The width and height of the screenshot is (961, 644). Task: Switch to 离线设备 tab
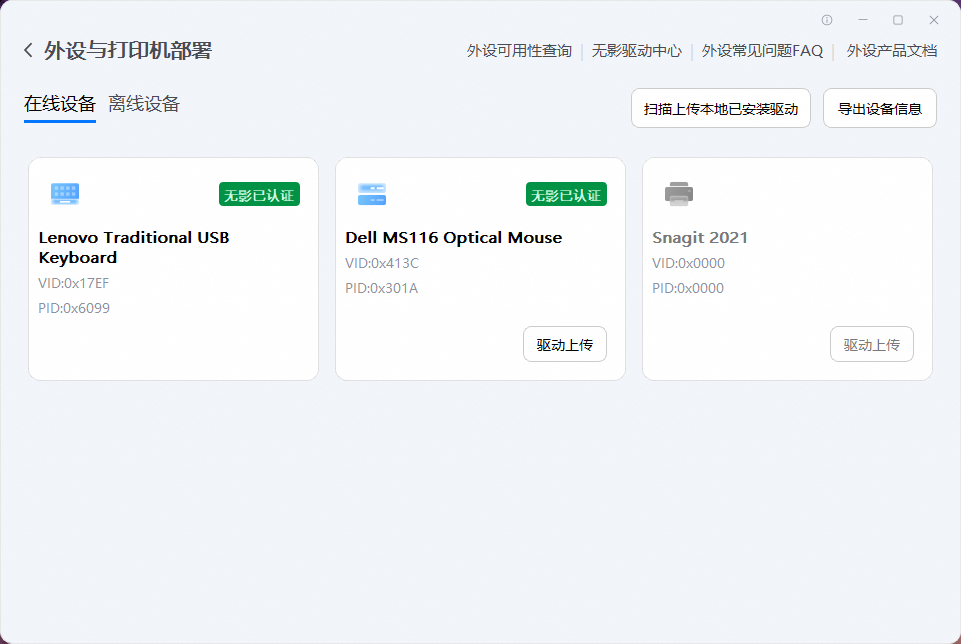click(144, 104)
